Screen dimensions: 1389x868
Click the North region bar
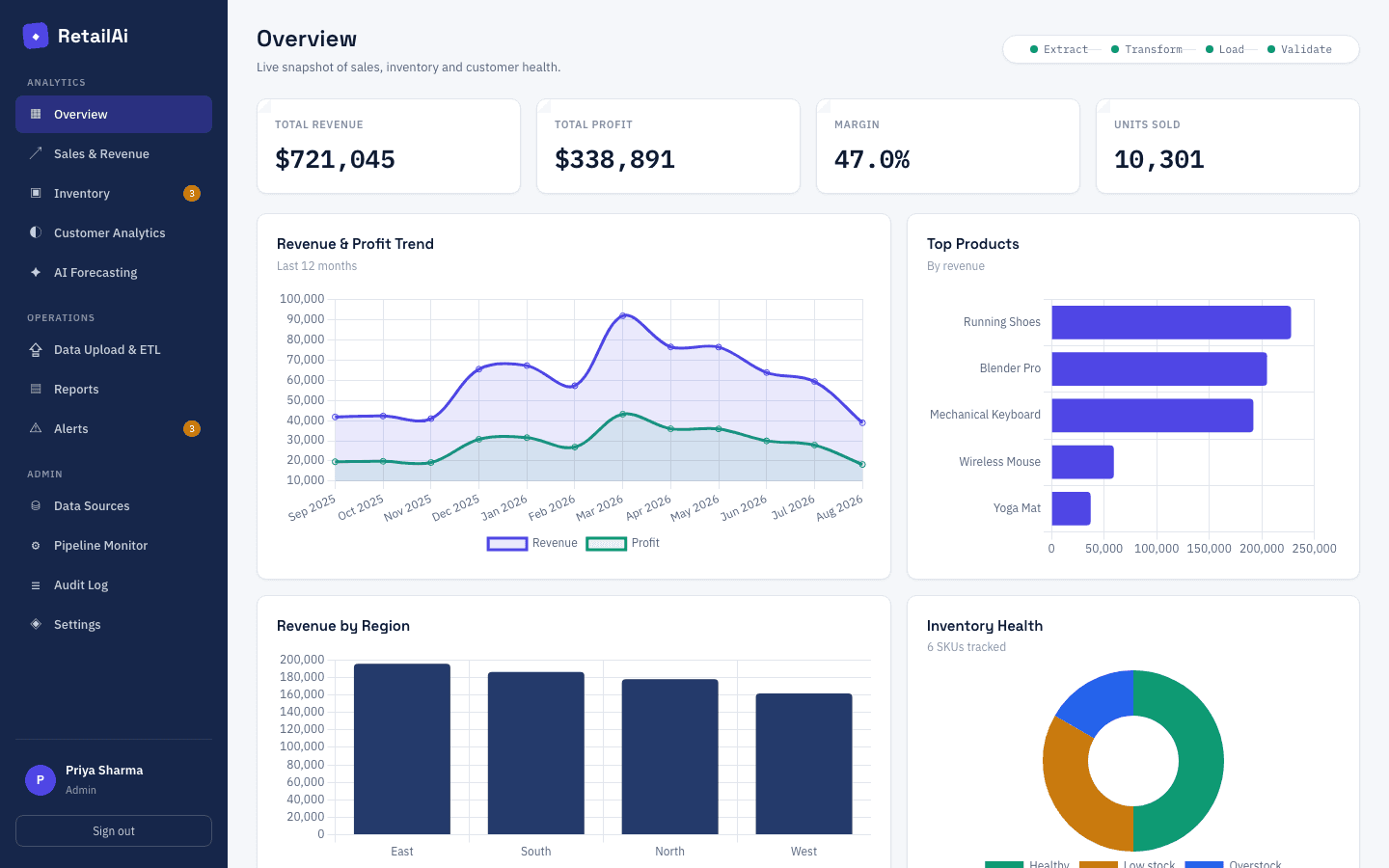tap(670, 757)
